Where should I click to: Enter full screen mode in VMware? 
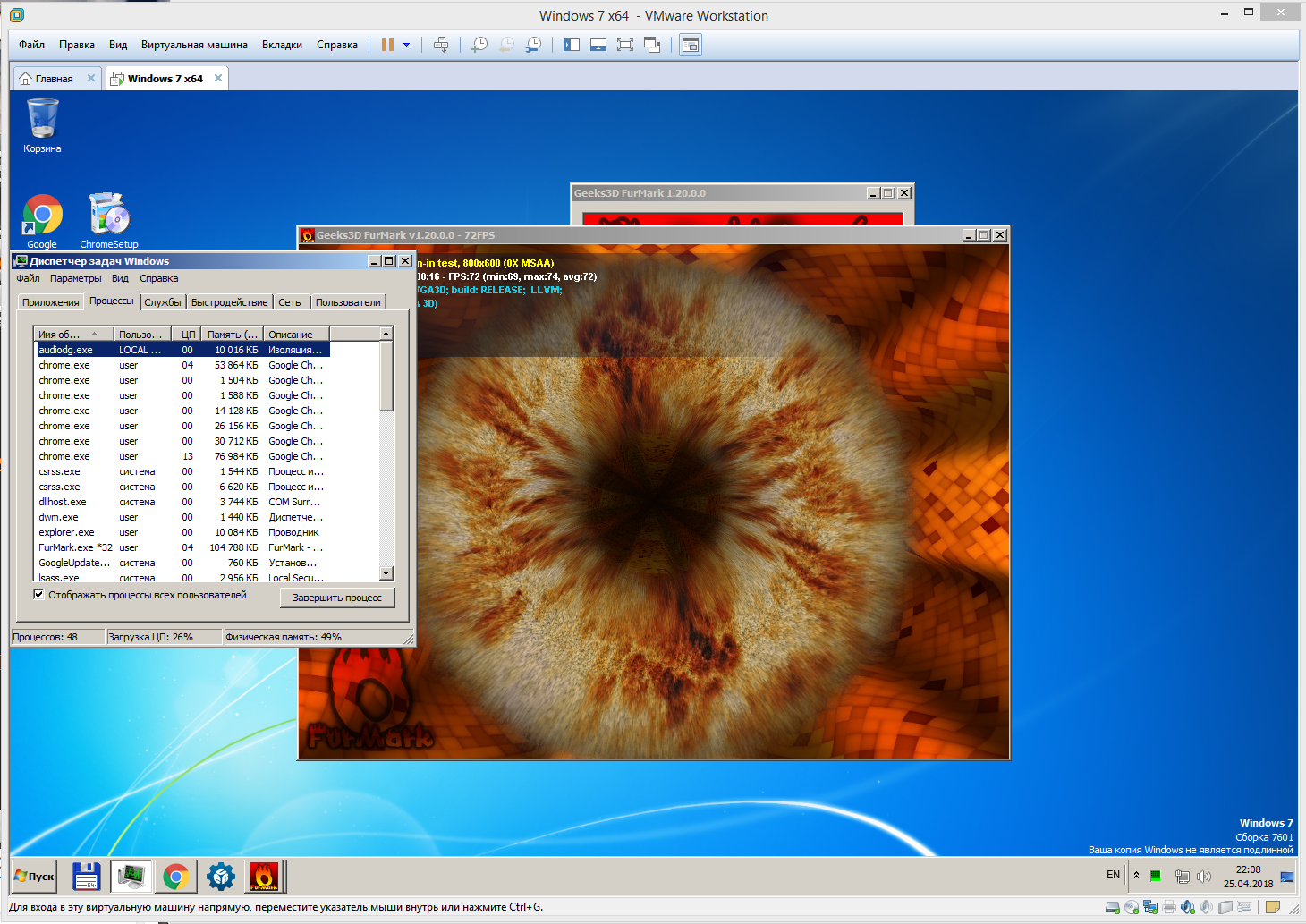[625, 45]
